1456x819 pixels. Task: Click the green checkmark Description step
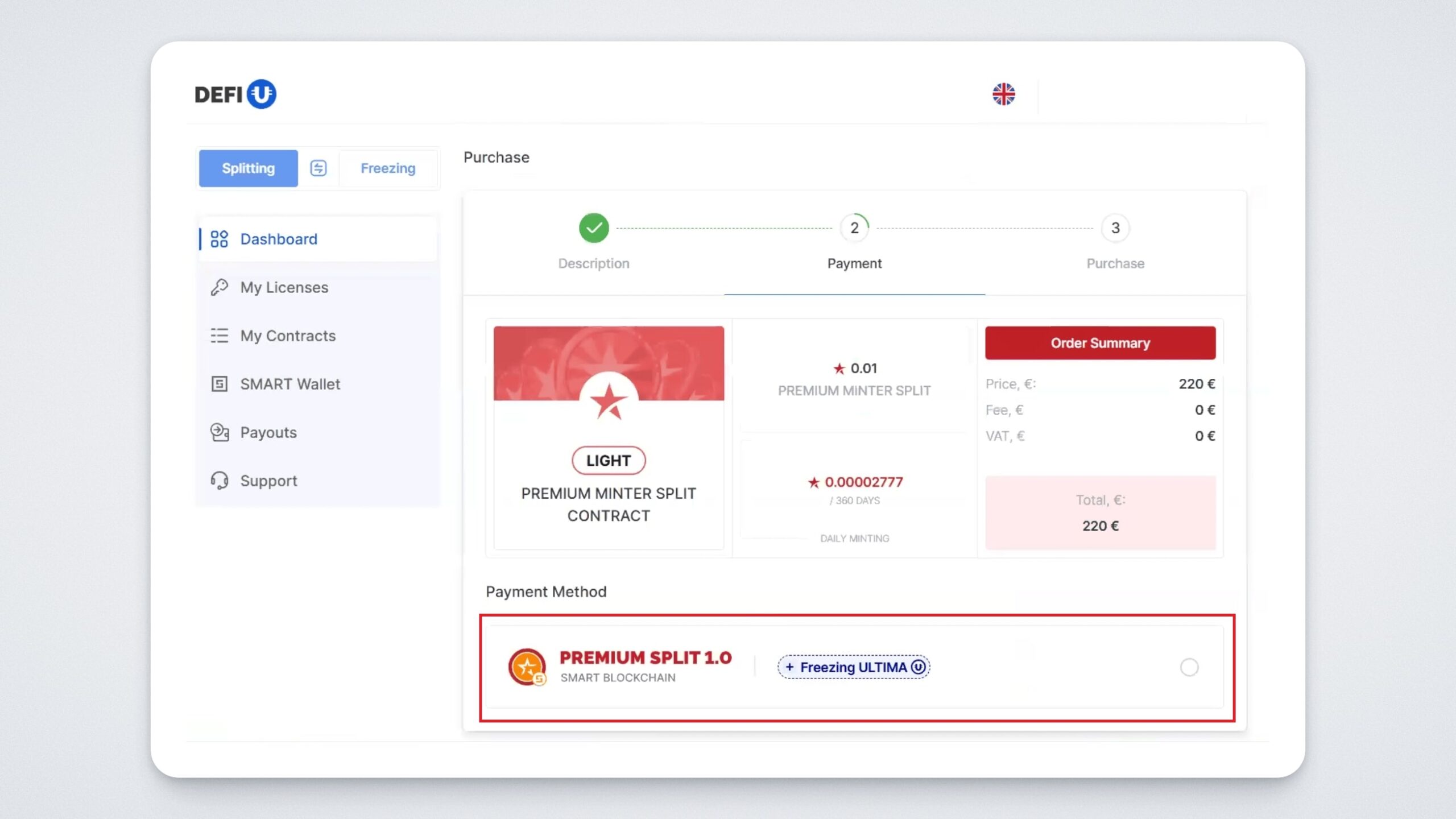(x=593, y=227)
